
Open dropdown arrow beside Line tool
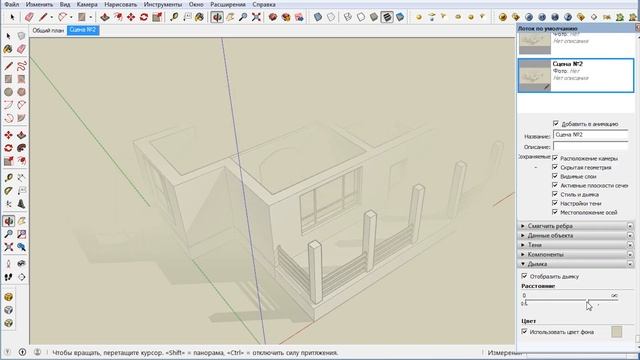[x=51, y=17]
